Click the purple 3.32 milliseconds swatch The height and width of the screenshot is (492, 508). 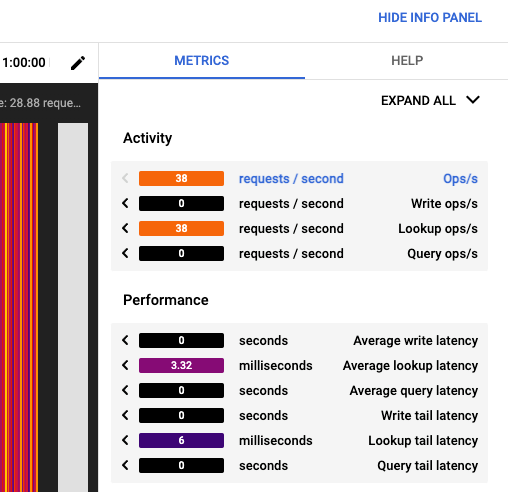181,365
